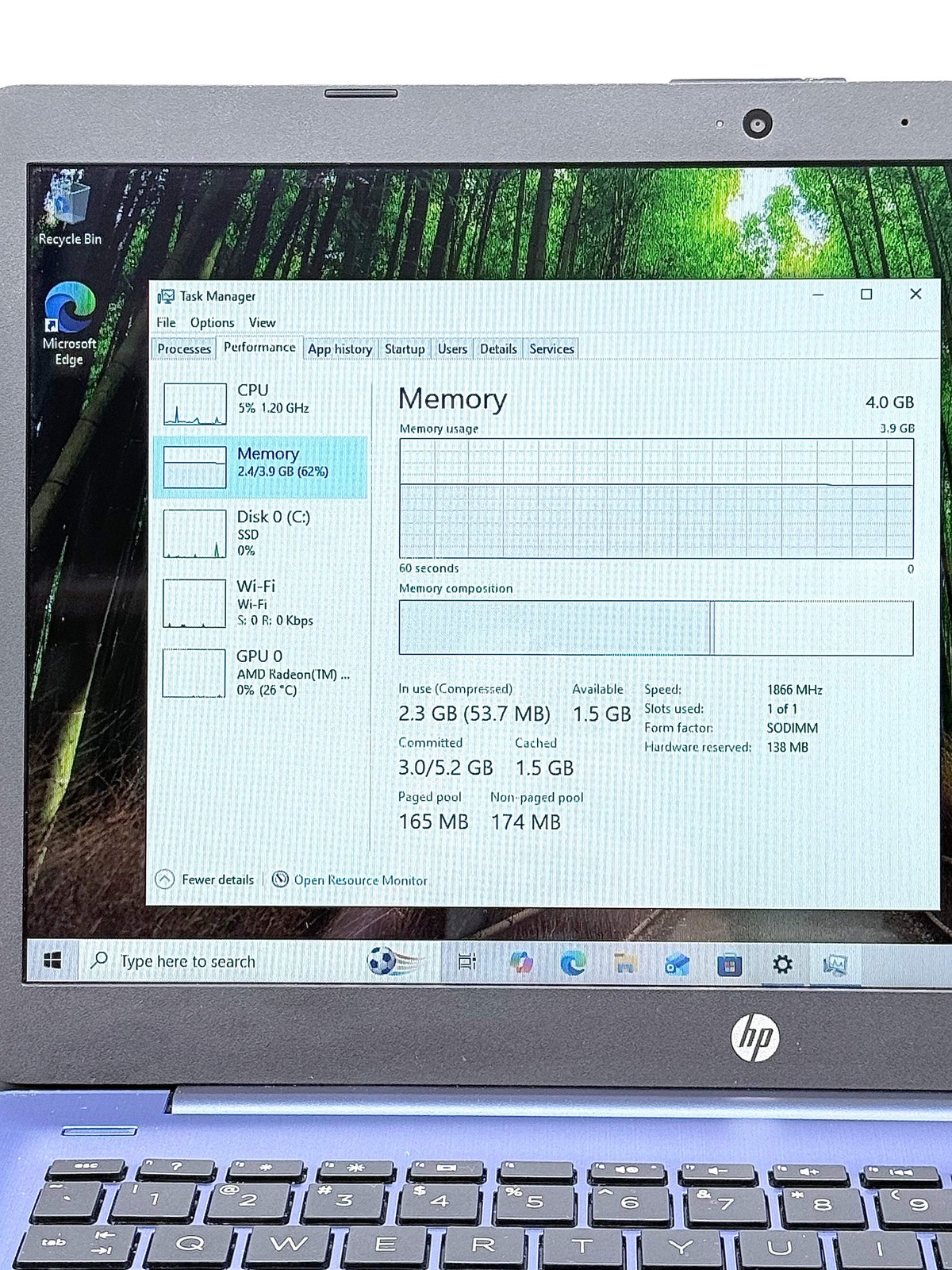Open the Windows Start button
This screenshot has height=1270, width=952.
[52, 961]
